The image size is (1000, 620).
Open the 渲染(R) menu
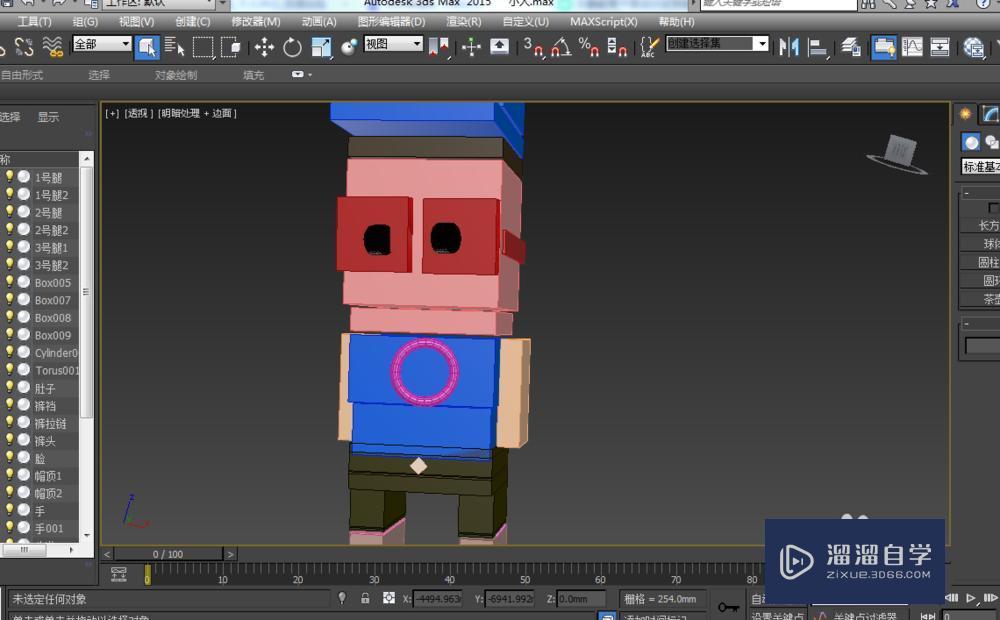pos(463,21)
